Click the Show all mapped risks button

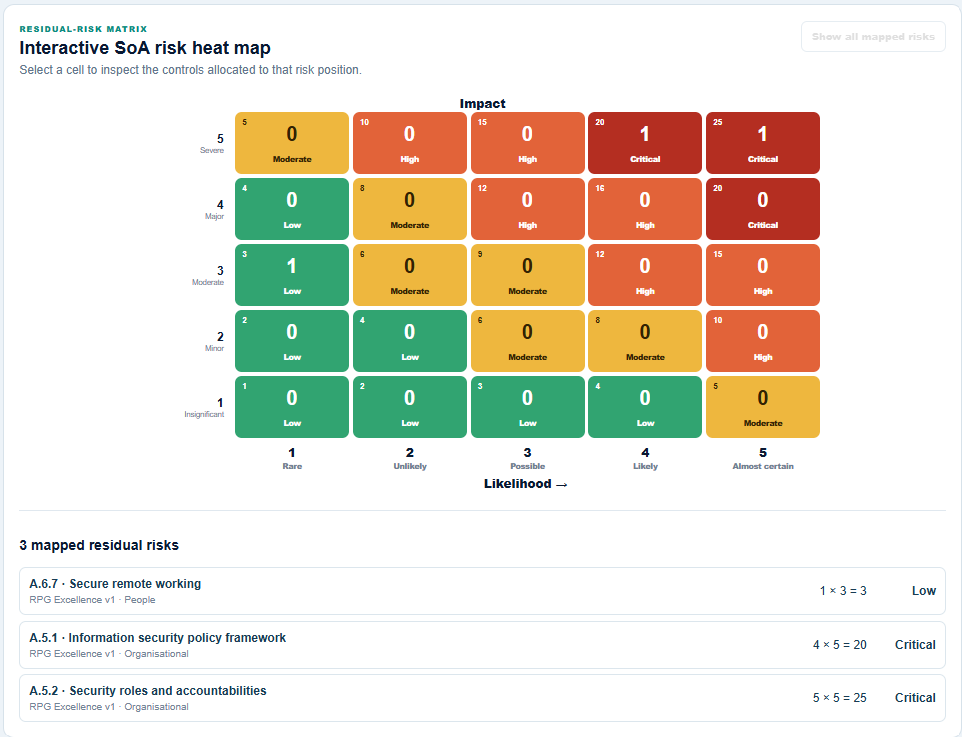[873, 37]
